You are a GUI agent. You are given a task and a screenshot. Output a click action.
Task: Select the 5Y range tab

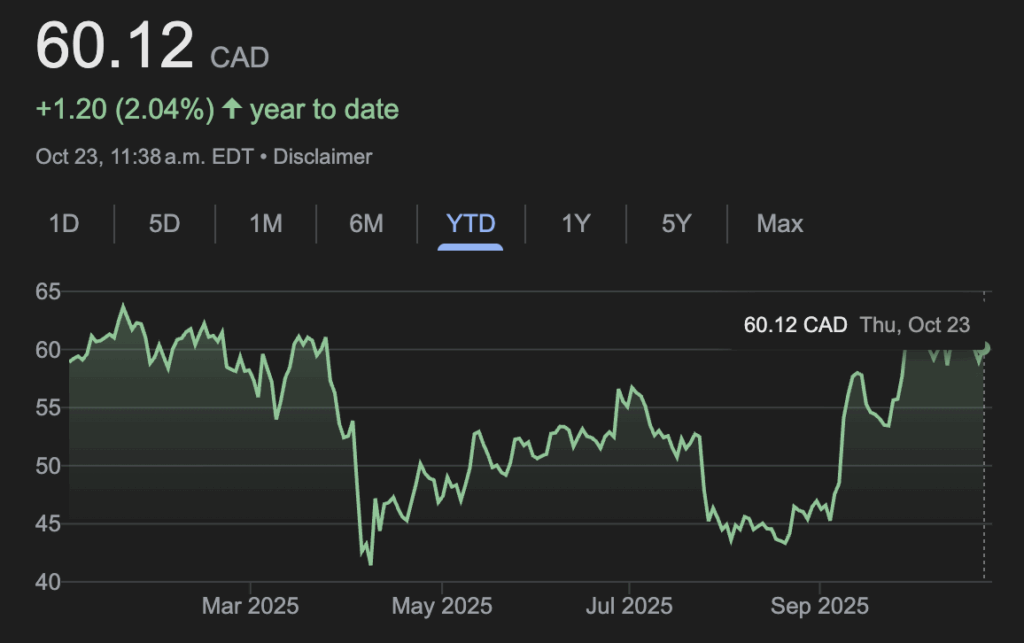click(676, 223)
